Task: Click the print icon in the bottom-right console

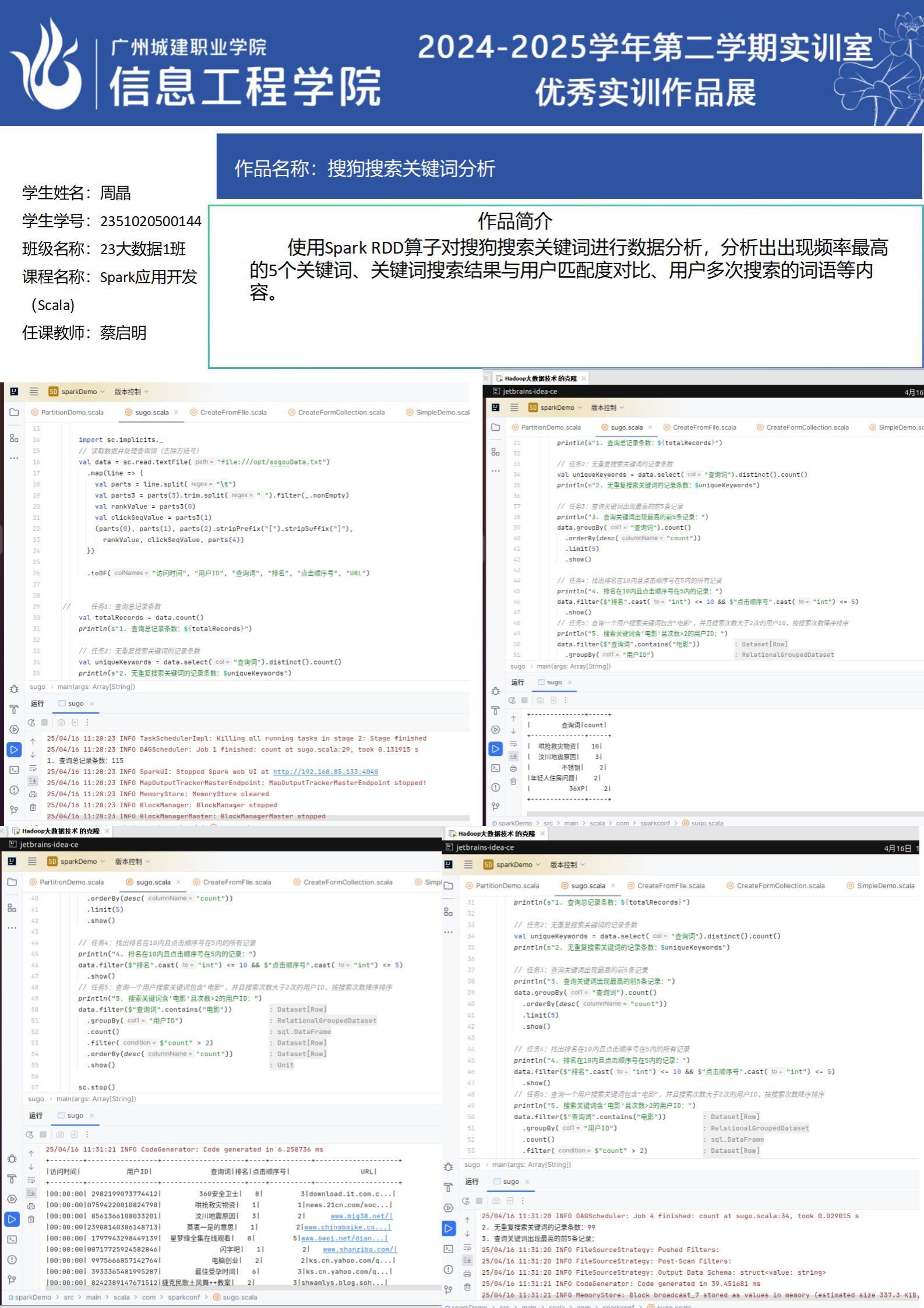Action: [467, 1274]
